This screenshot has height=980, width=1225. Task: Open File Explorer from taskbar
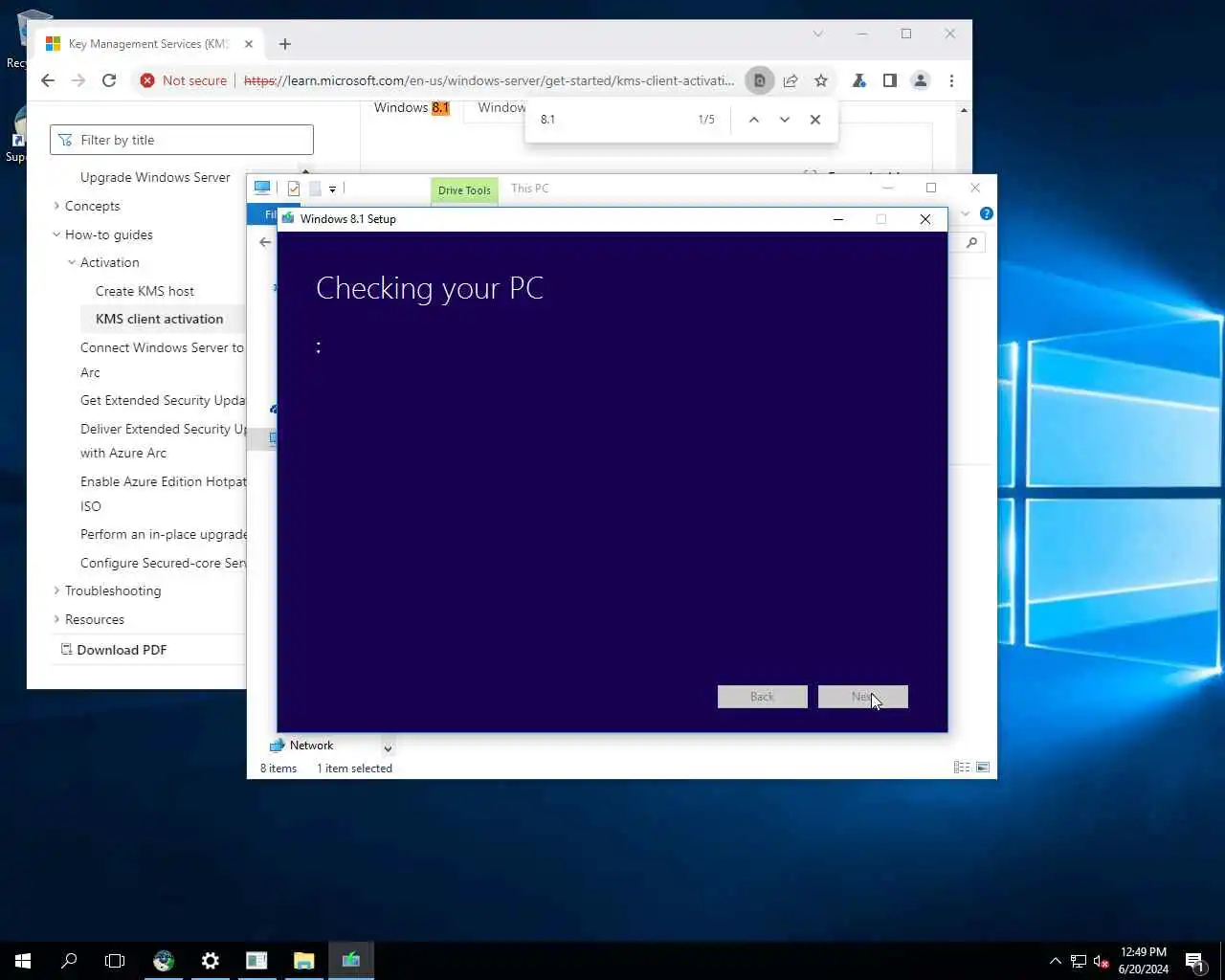(x=304, y=960)
